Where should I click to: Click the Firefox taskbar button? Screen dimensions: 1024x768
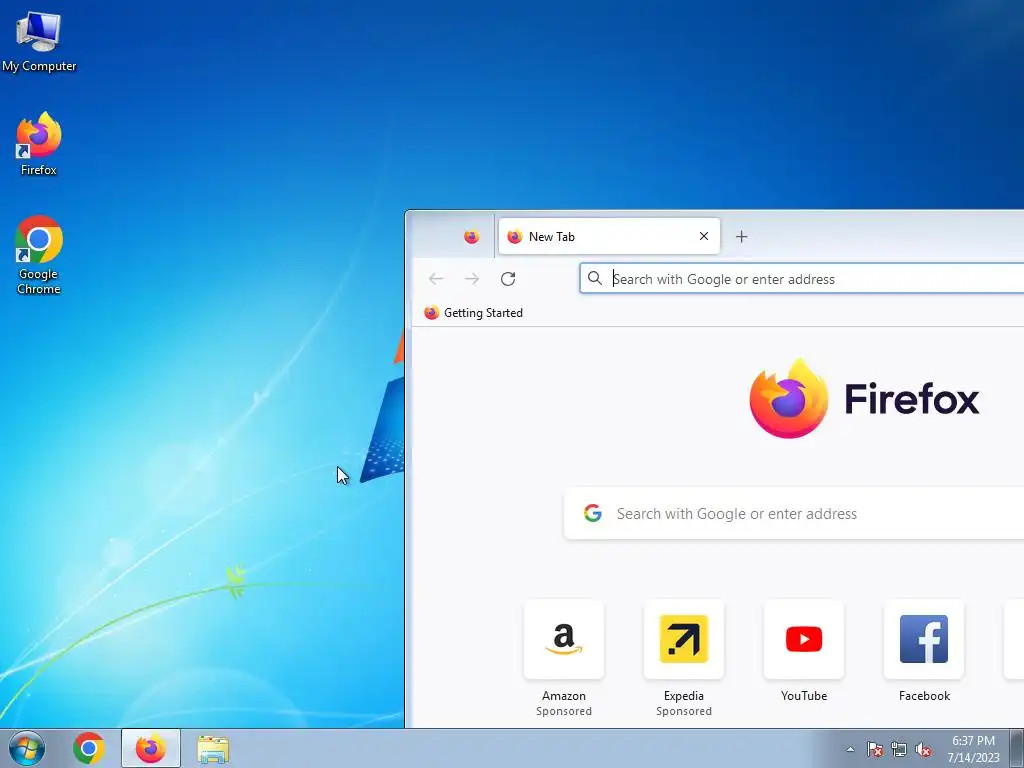click(x=151, y=748)
